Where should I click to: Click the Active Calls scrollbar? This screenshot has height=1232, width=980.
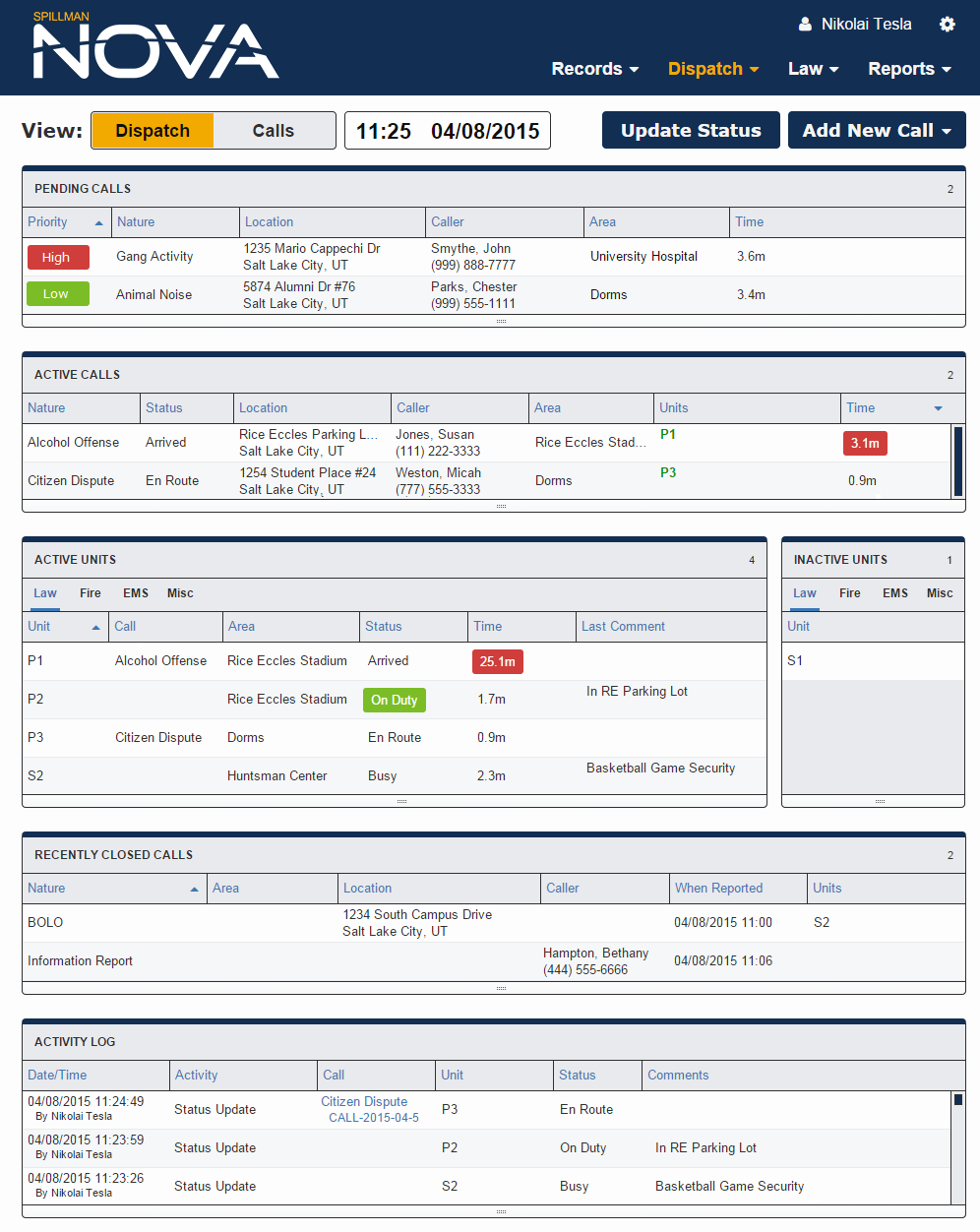[x=957, y=462]
